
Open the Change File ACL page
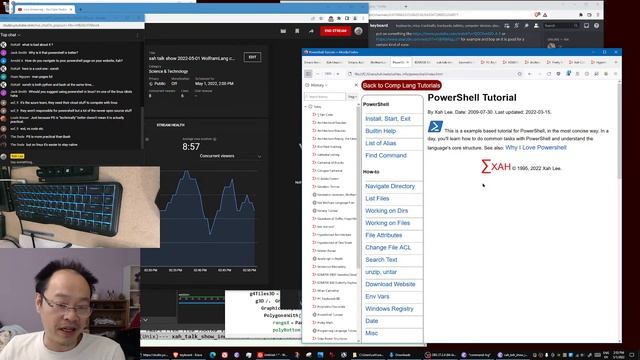tap(388, 247)
